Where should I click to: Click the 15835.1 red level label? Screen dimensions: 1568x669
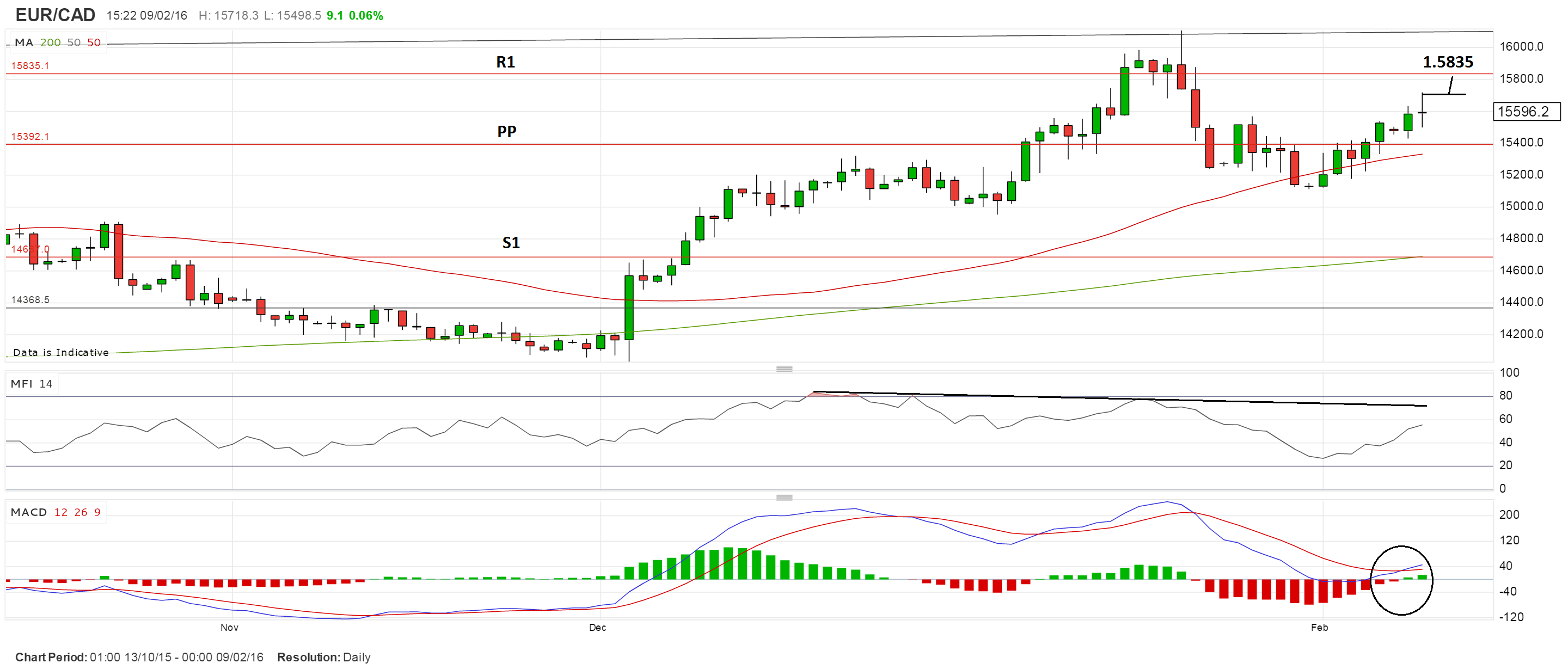click(30, 66)
